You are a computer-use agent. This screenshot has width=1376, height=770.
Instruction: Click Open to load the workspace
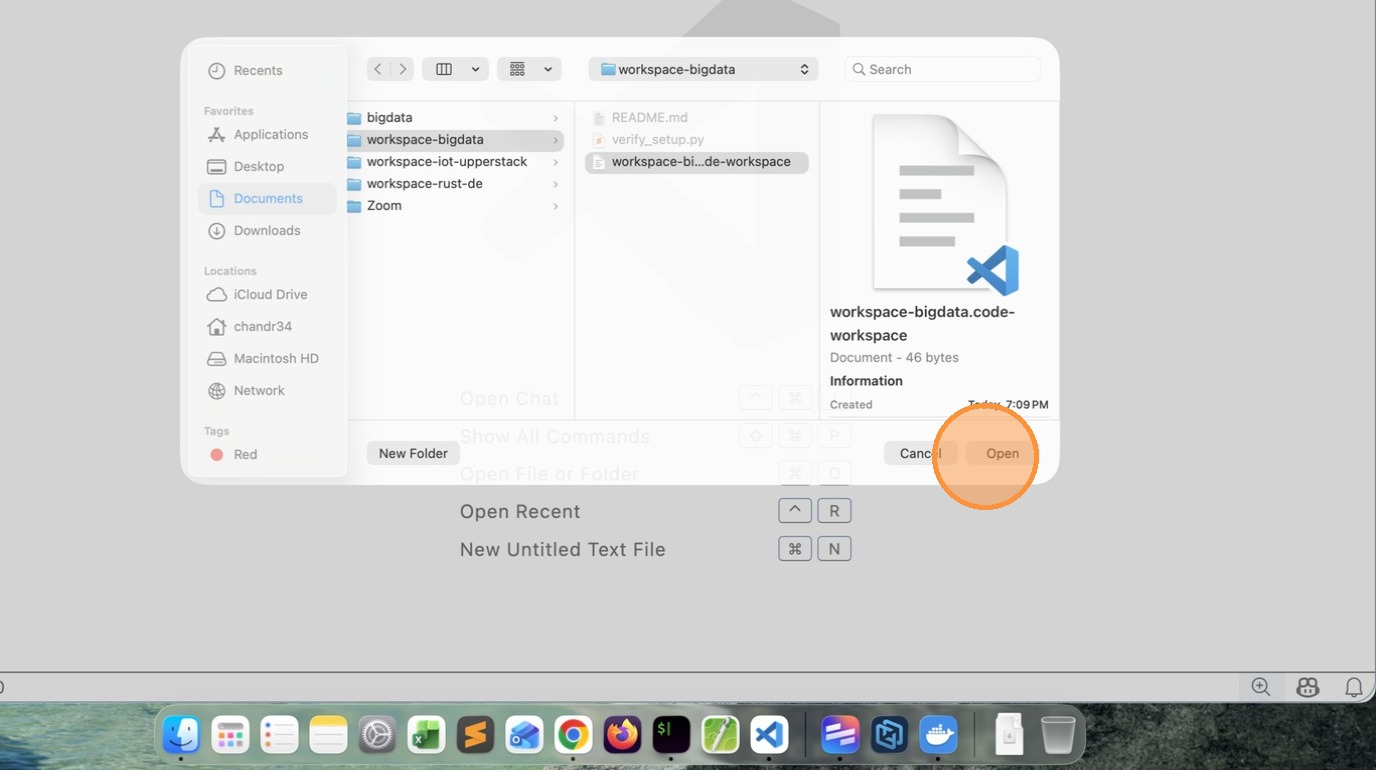1002,453
